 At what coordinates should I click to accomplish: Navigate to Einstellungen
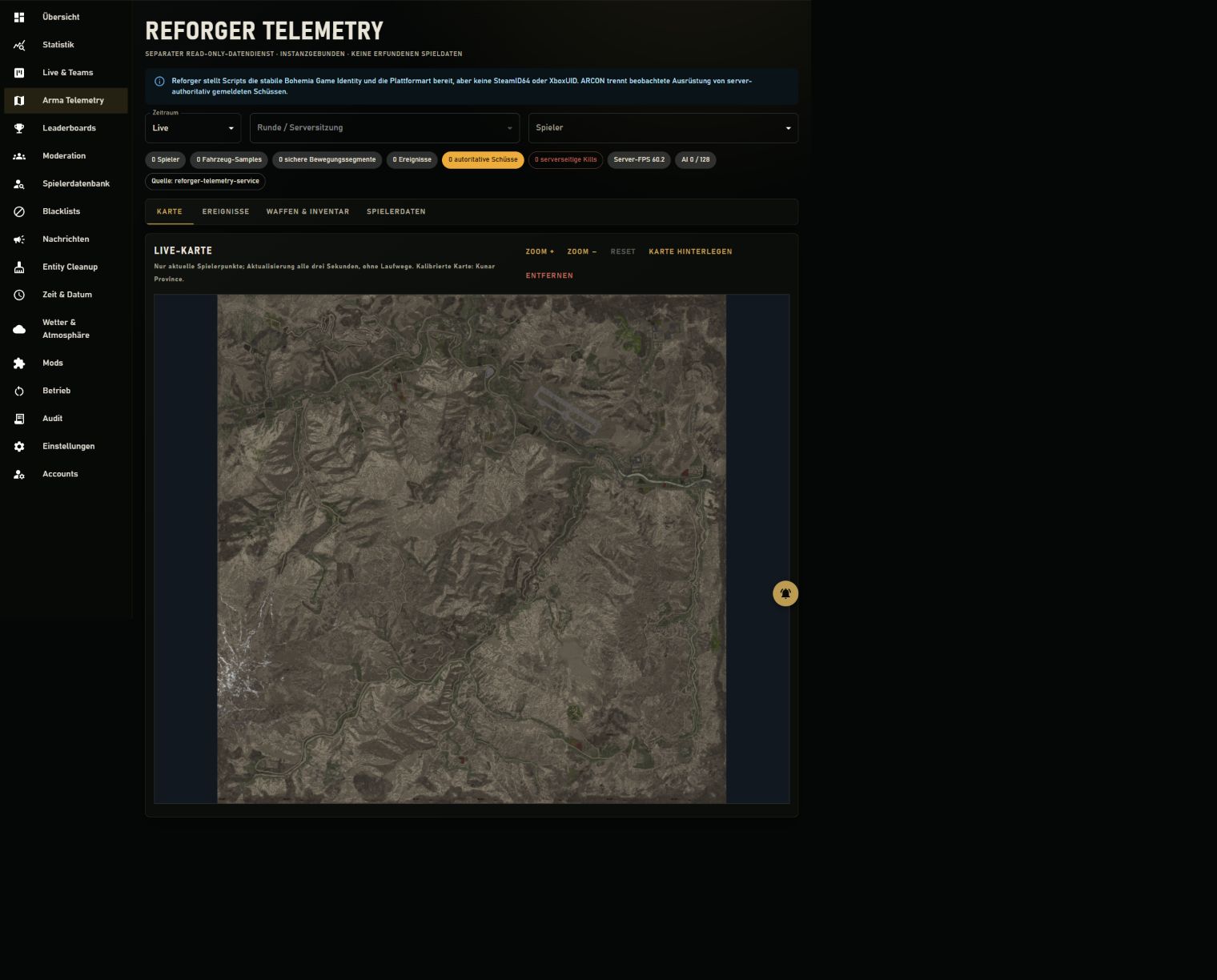(x=66, y=446)
